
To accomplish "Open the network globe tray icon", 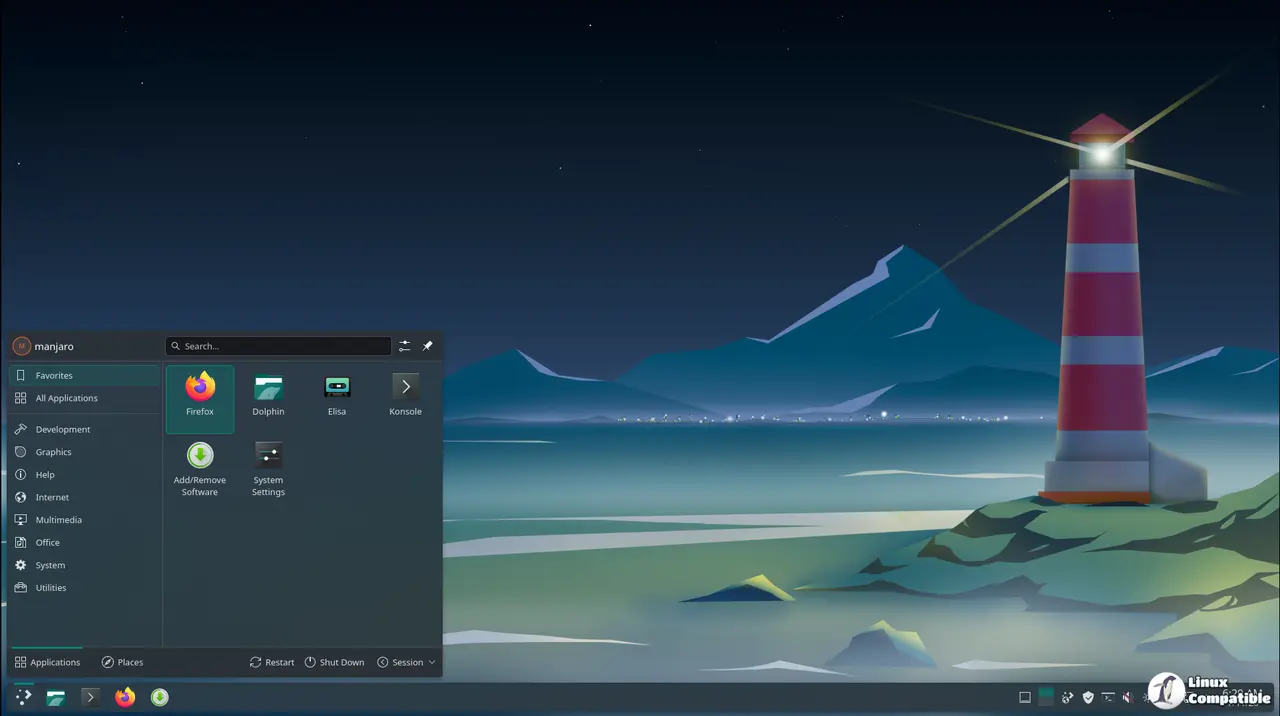I will click(x=1067, y=697).
